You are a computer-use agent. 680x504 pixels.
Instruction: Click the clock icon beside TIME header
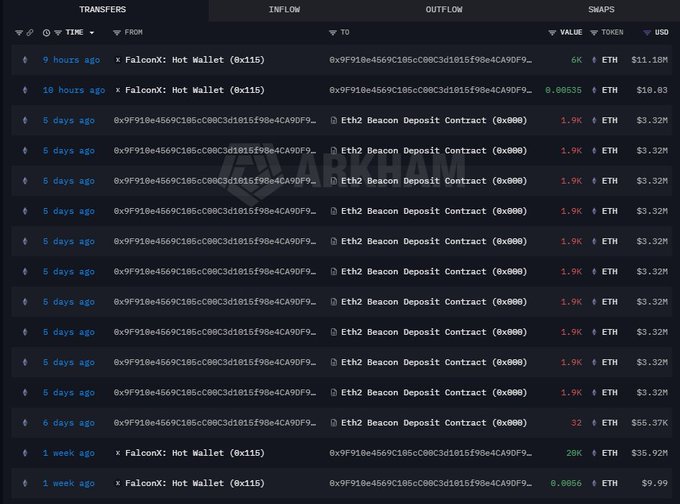tap(46, 33)
